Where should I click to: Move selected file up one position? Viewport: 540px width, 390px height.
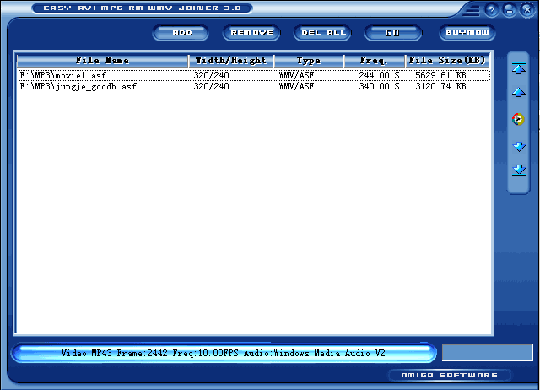(x=519, y=93)
